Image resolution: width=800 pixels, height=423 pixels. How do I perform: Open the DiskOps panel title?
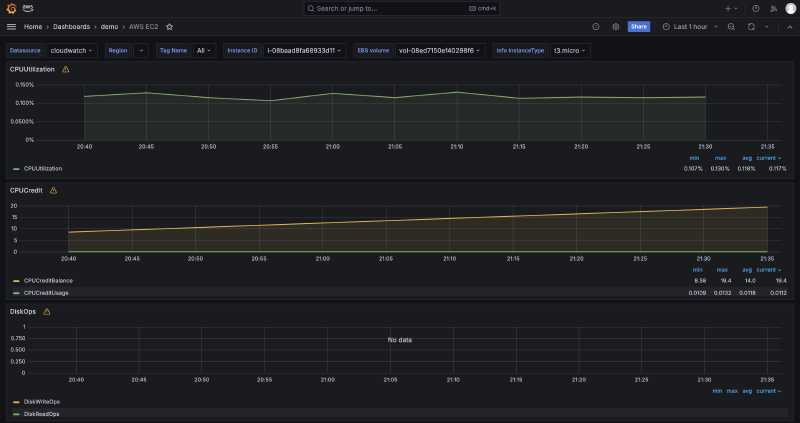coord(23,311)
